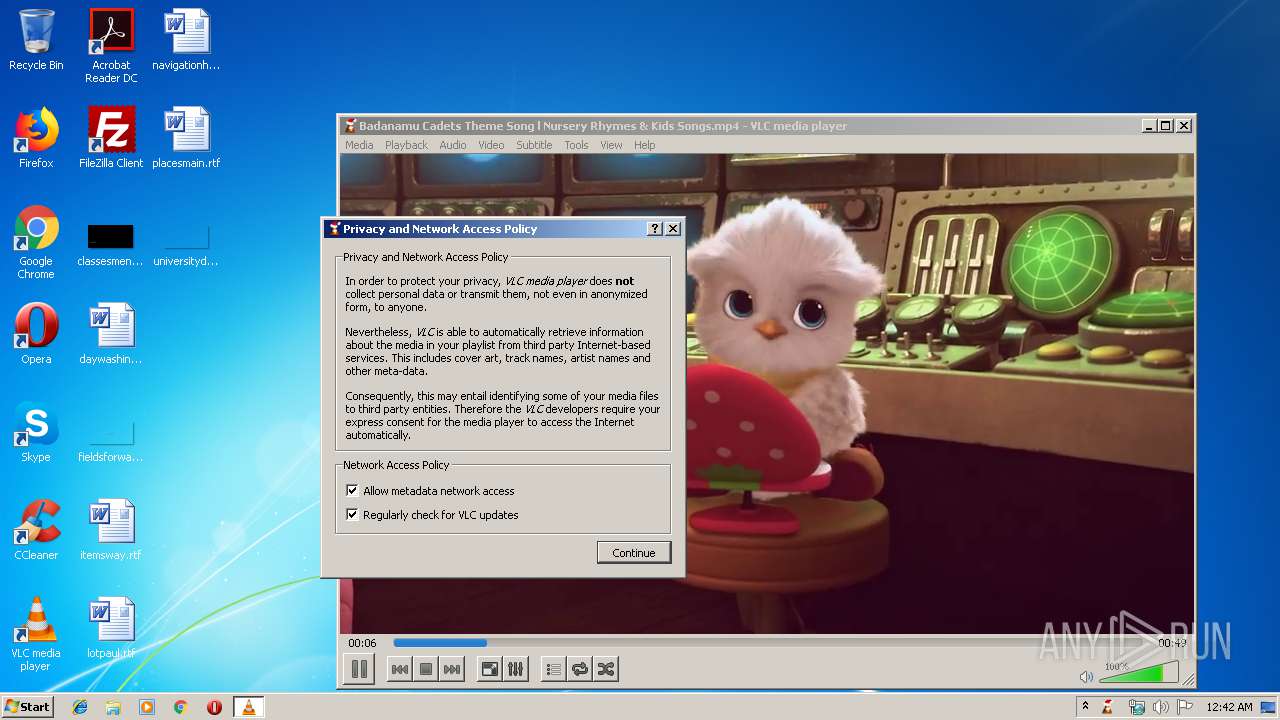Seek along the VLC playback progress bar

coord(770,643)
